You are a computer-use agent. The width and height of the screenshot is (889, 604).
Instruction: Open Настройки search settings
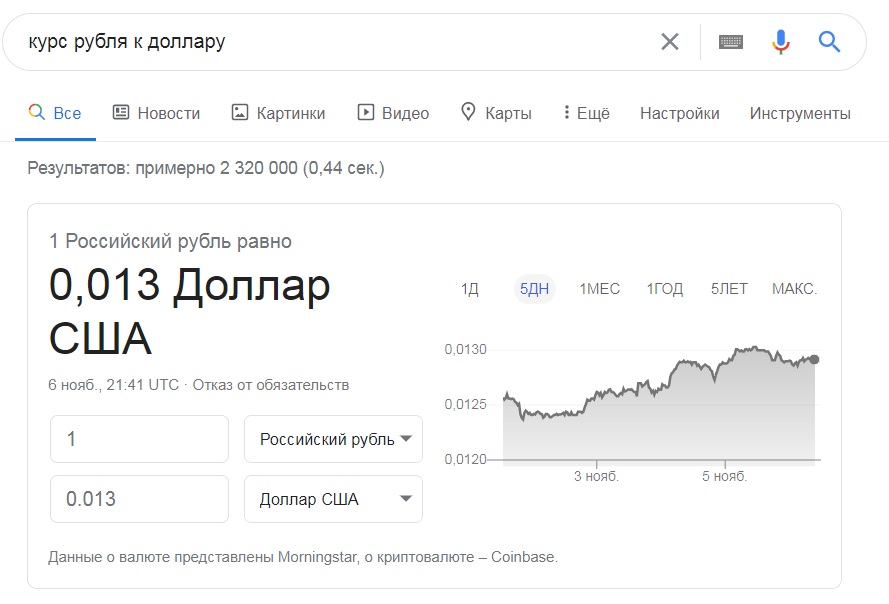tap(679, 113)
